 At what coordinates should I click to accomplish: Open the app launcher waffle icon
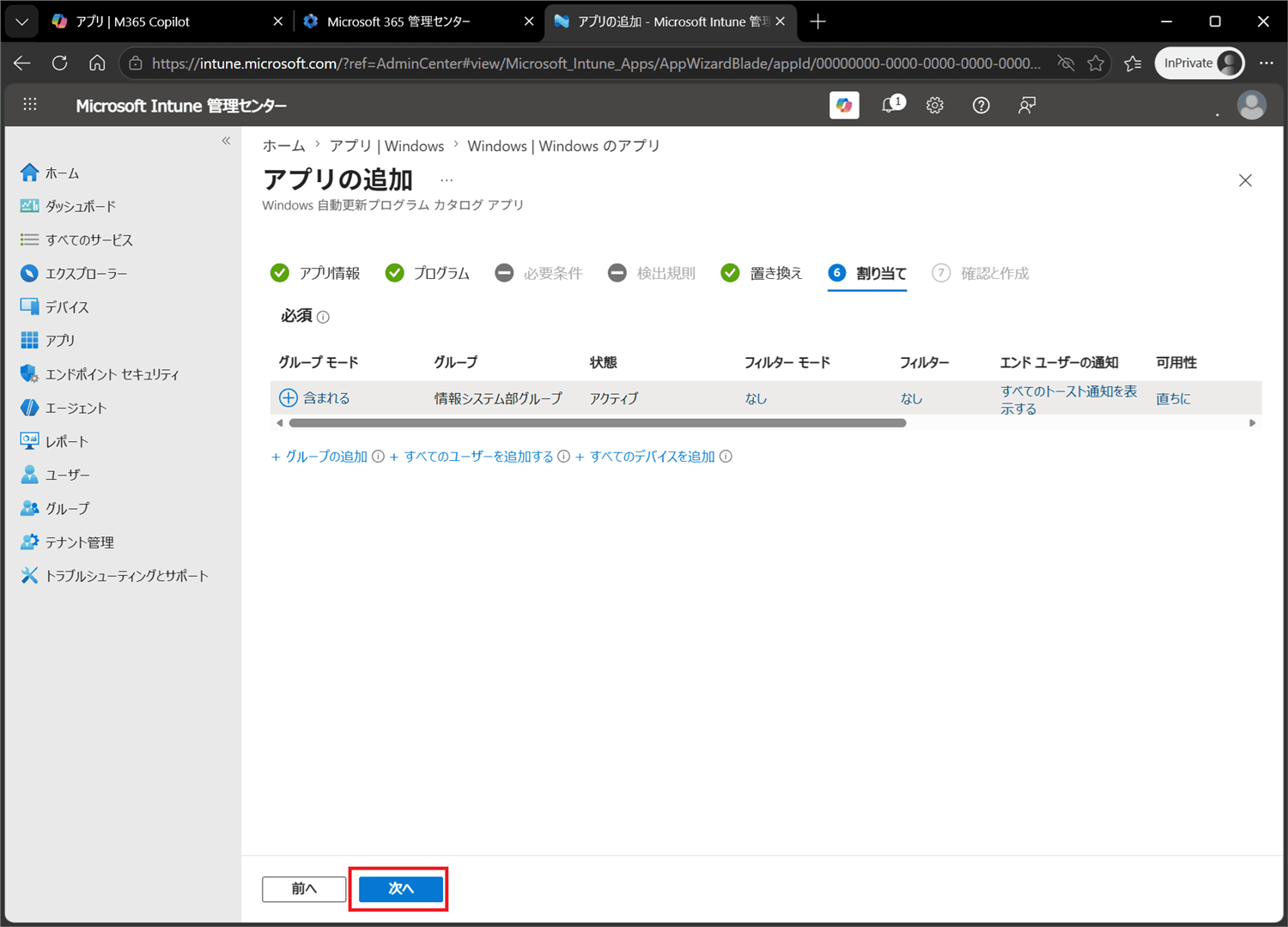(30, 105)
